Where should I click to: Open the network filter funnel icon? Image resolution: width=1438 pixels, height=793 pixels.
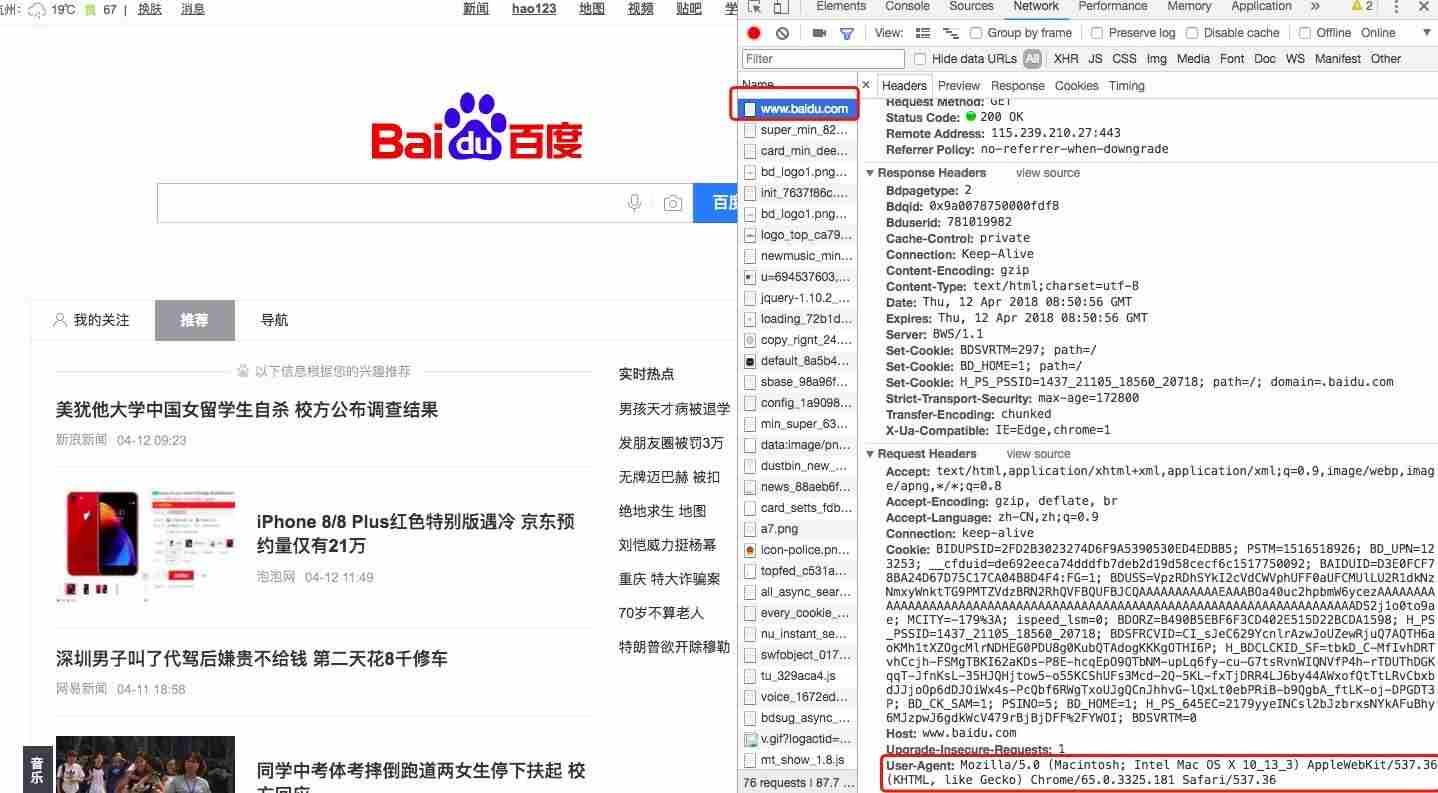pyautogui.click(x=845, y=32)
